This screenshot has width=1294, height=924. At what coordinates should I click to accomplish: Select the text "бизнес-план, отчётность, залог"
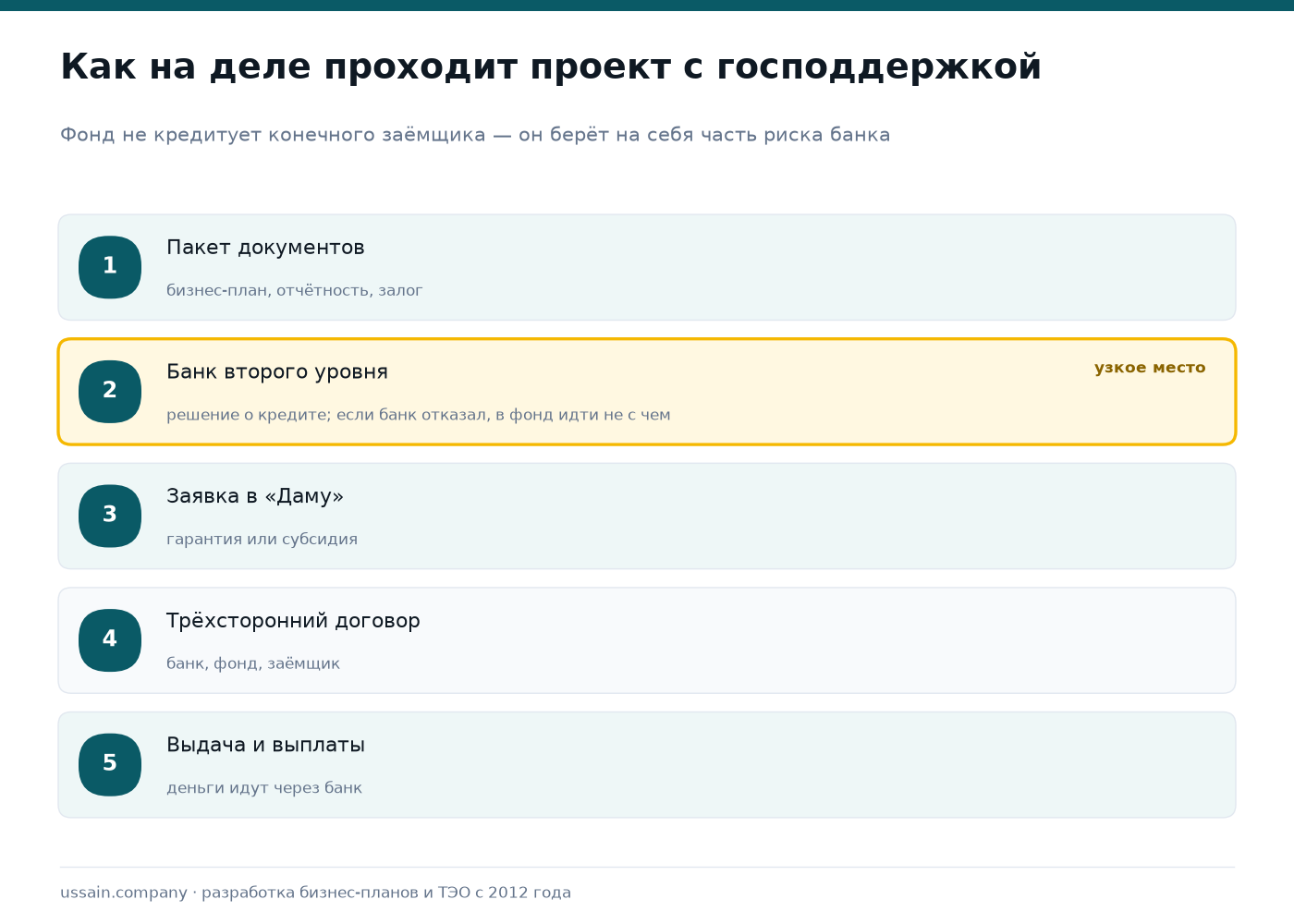294,290
